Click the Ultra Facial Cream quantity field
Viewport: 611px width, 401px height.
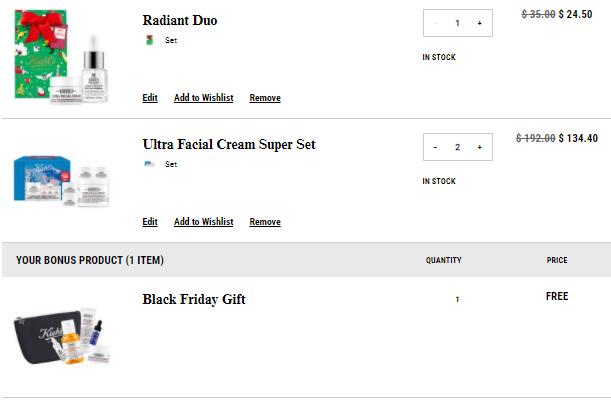point(457,147)
